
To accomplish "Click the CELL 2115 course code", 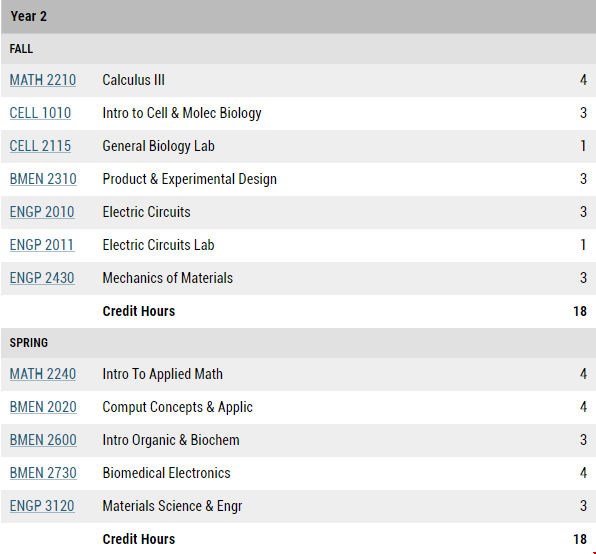I will [x=40, y=146].
